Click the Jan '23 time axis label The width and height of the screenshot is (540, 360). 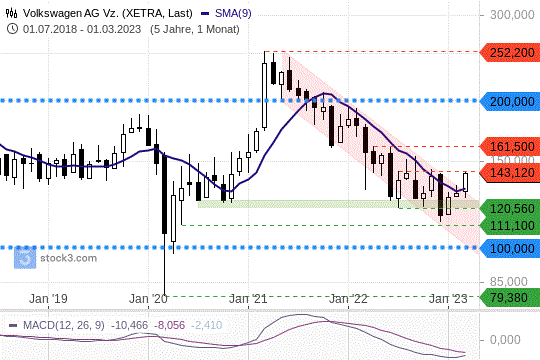(x=448, y=299)
